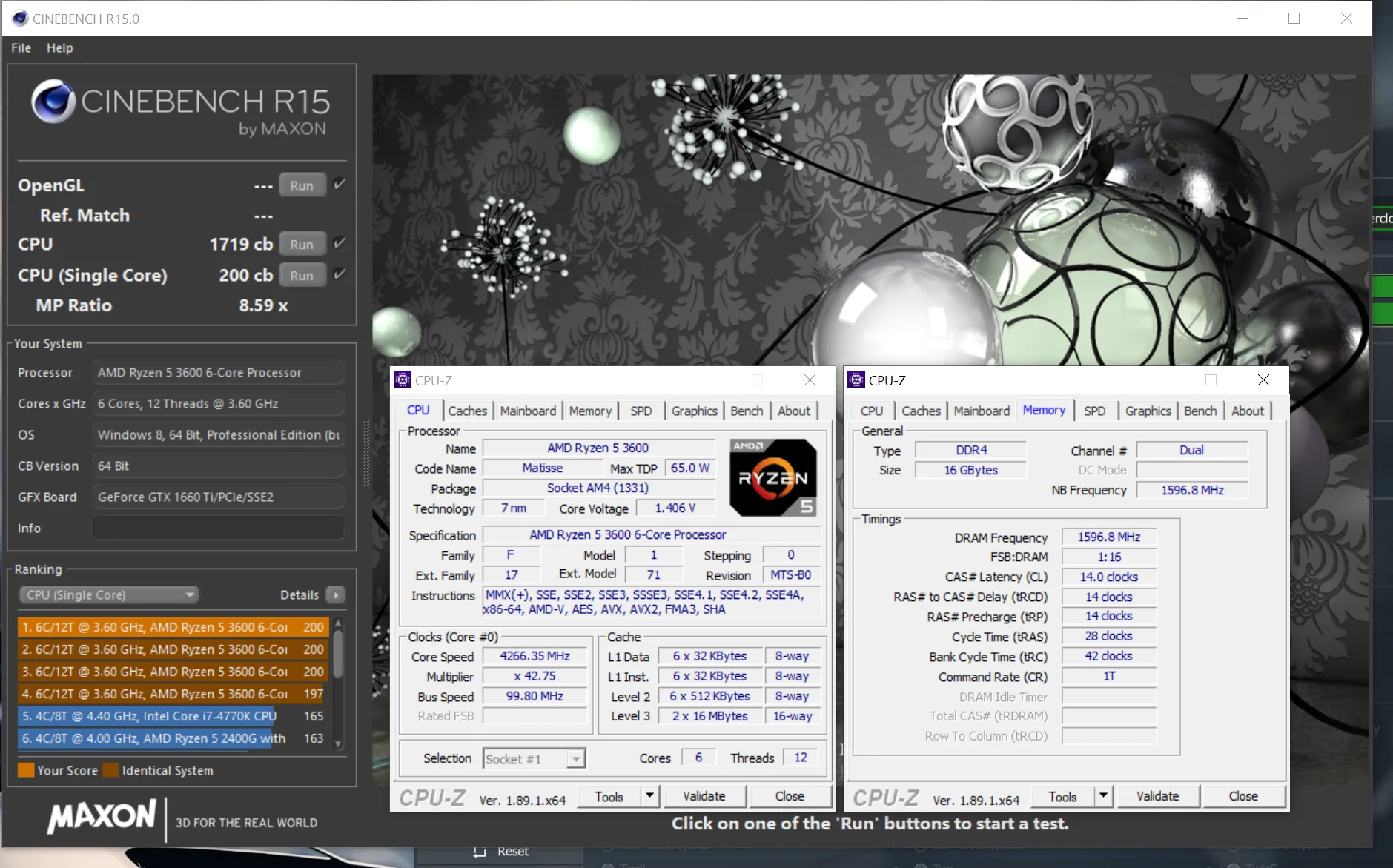
Task: Click the CPU-Z icon in right CPU-Z title bar
Action: point(856,380)
